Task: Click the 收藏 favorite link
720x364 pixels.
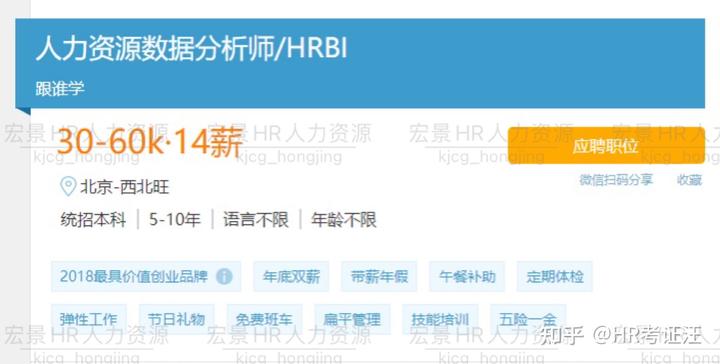Action: [x=689, y=179]
